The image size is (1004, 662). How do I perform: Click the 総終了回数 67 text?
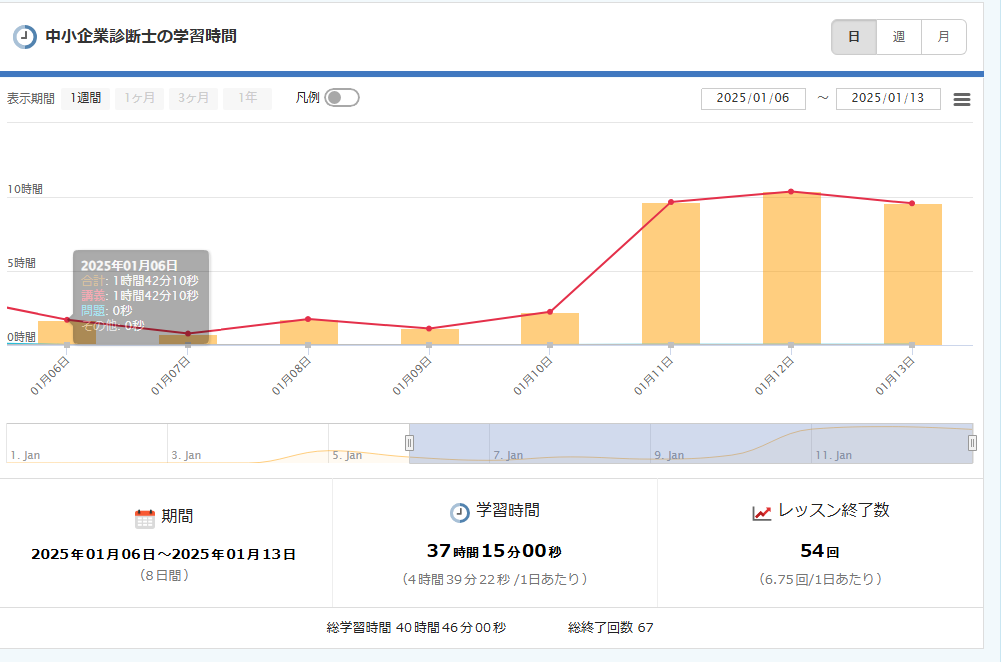[611, 627]
